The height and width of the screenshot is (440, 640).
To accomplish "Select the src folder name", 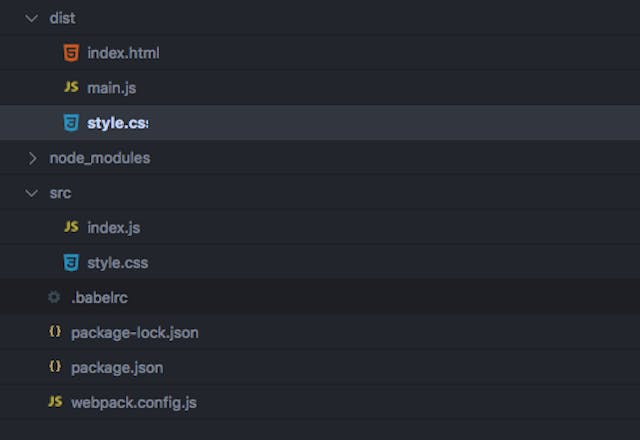I will coord(60,192).
